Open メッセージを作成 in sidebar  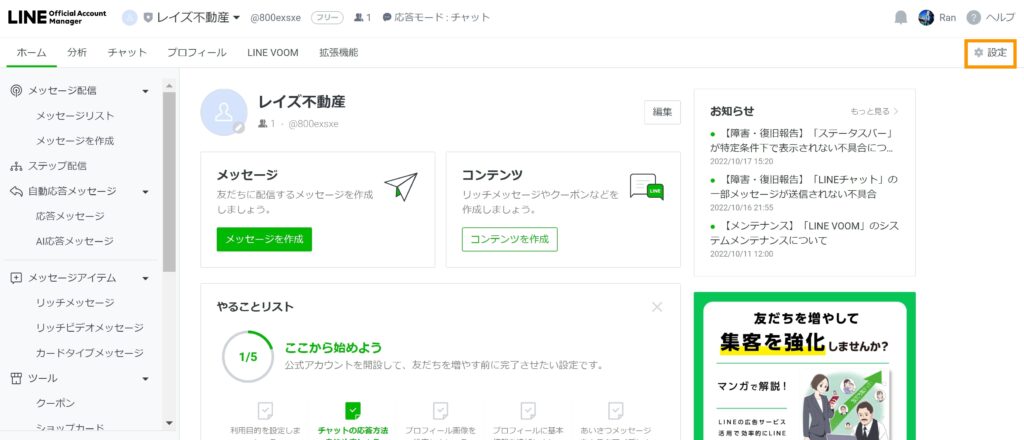coord(75,141)
